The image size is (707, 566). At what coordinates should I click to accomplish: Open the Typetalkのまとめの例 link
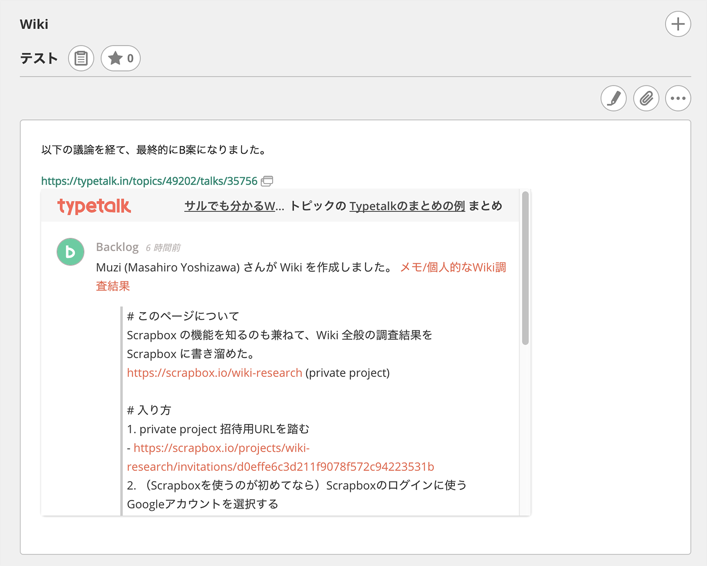[x=407, y=206]
